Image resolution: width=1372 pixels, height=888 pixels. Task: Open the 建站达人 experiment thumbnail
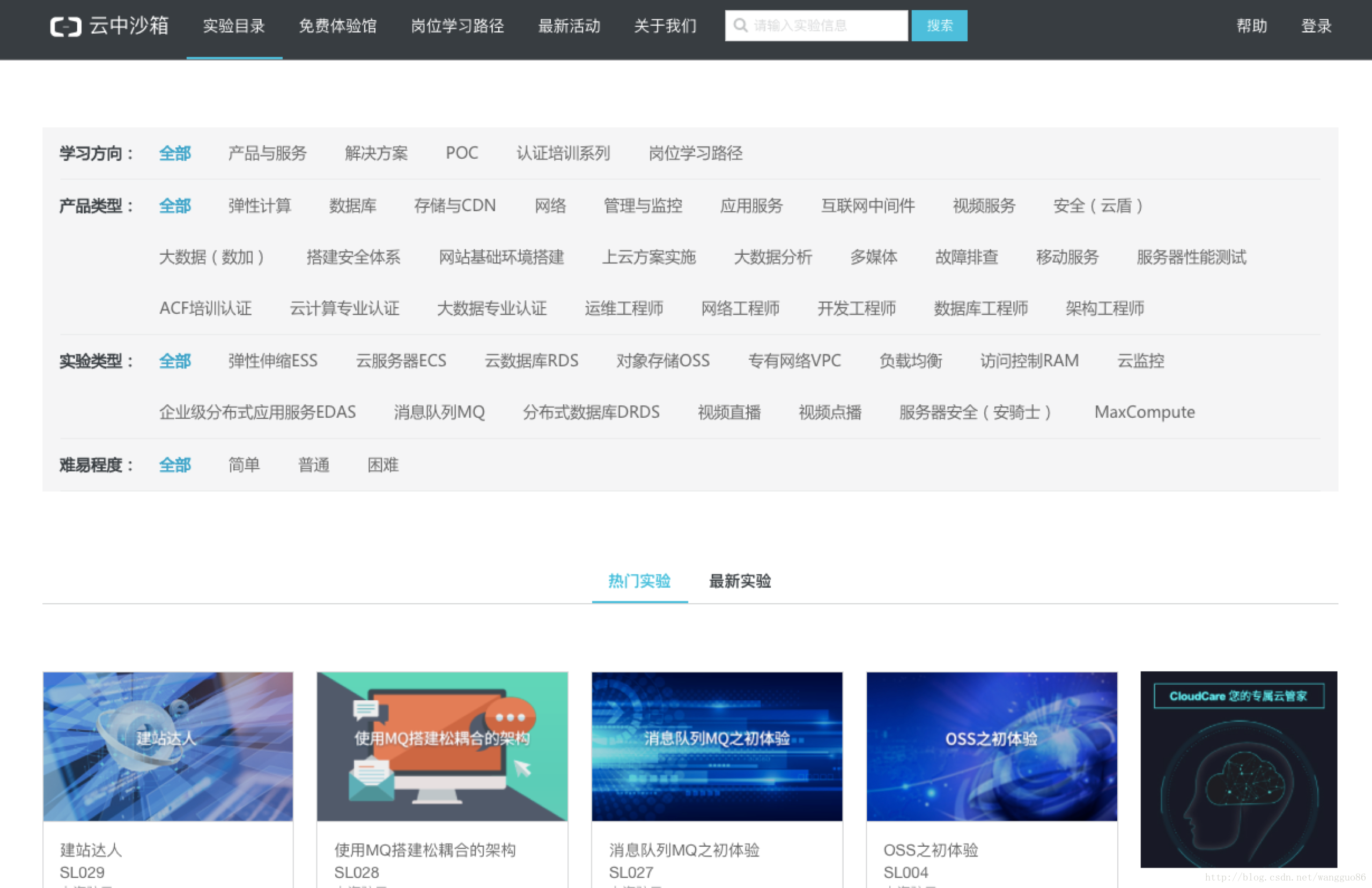click(x=168, y=746)
